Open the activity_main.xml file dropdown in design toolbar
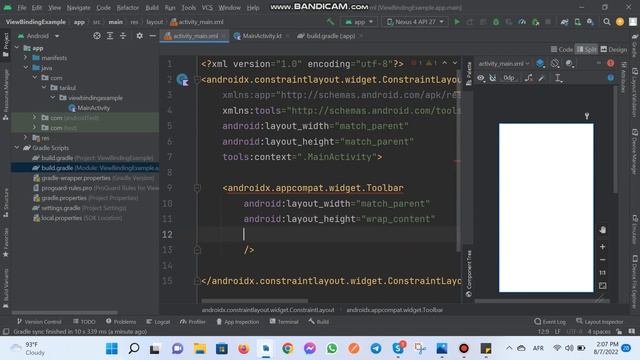640x360 pixels. [x=504, y=63]
